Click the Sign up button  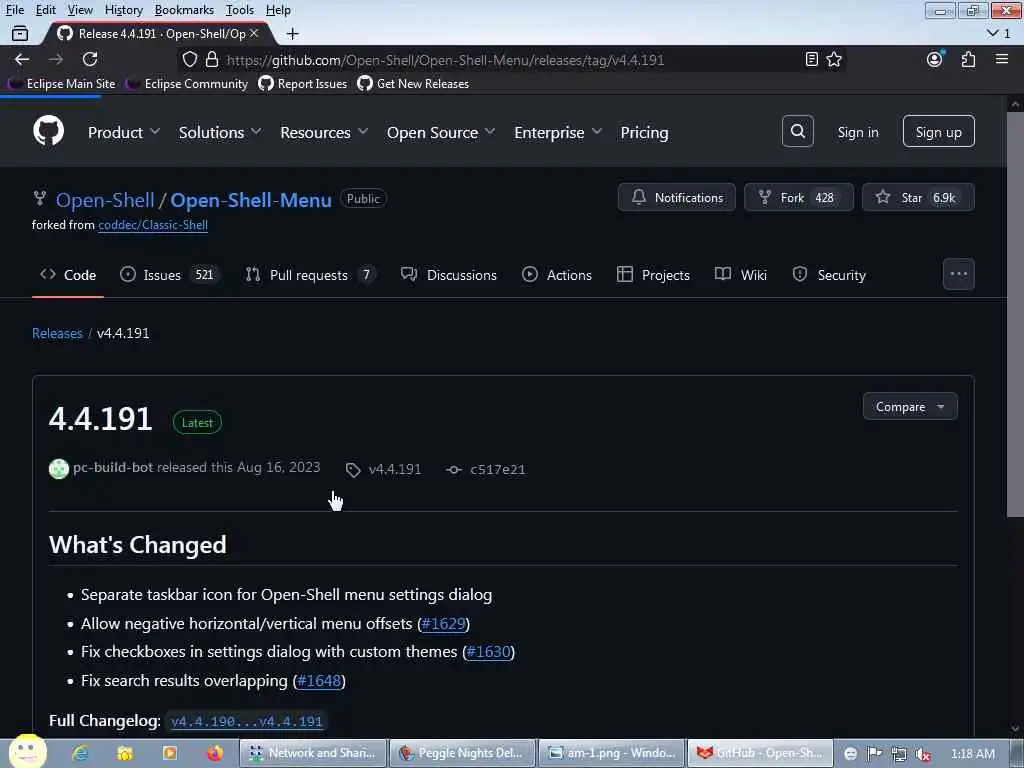pos(938,131)
